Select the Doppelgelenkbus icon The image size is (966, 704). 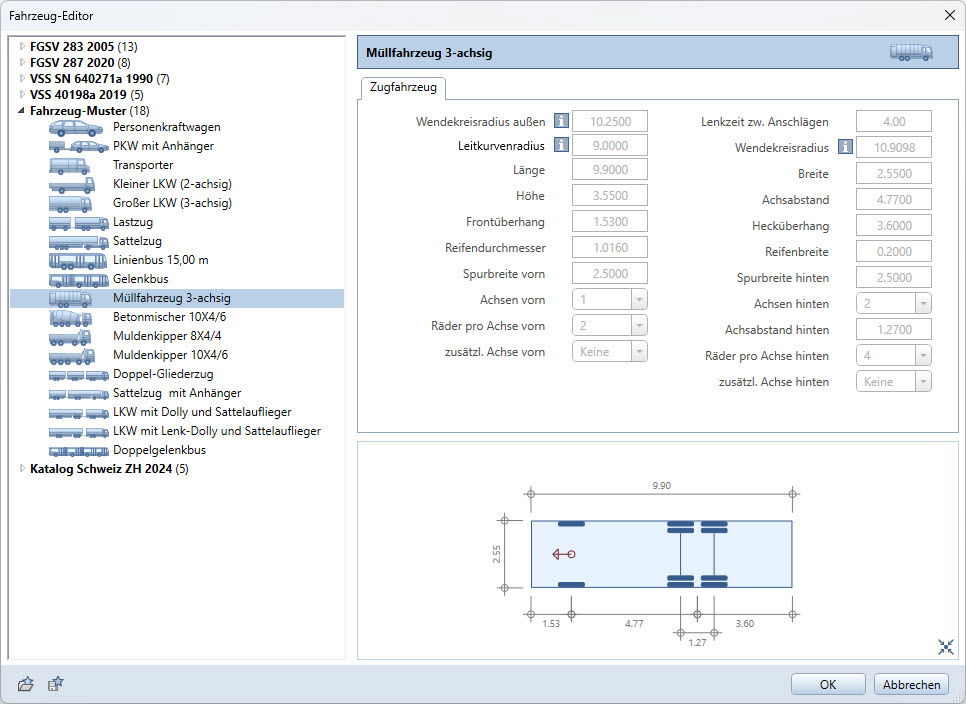[x=78, y=451]
